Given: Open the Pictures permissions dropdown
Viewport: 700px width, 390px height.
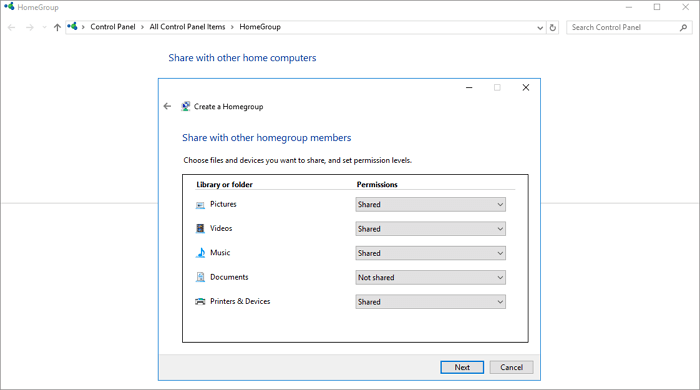Looking at the screenshot, I should (430, 204).
